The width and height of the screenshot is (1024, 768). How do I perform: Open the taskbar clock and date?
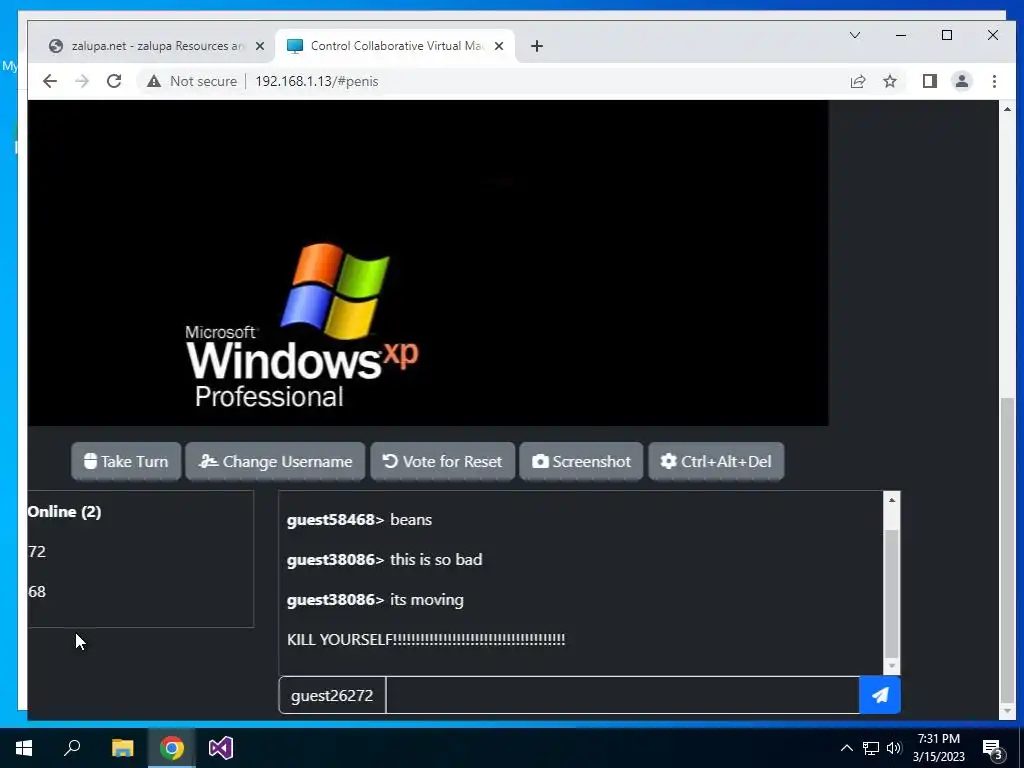tap(938, 748)
